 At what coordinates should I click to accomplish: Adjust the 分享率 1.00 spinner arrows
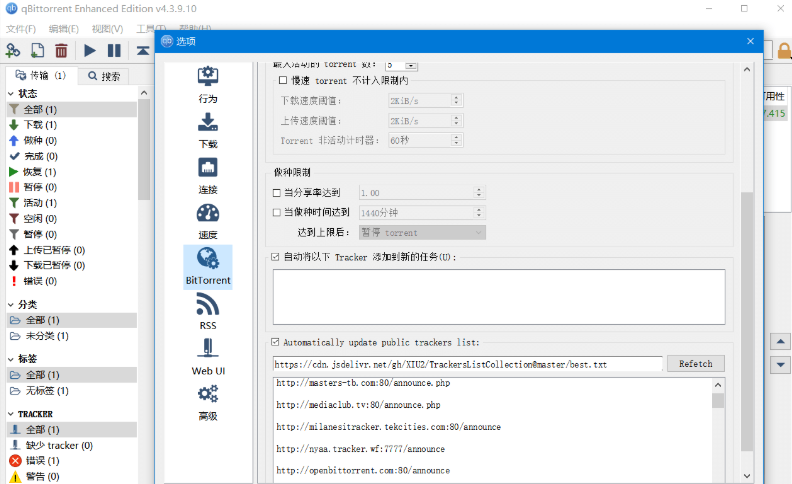[x=479, y=192]
